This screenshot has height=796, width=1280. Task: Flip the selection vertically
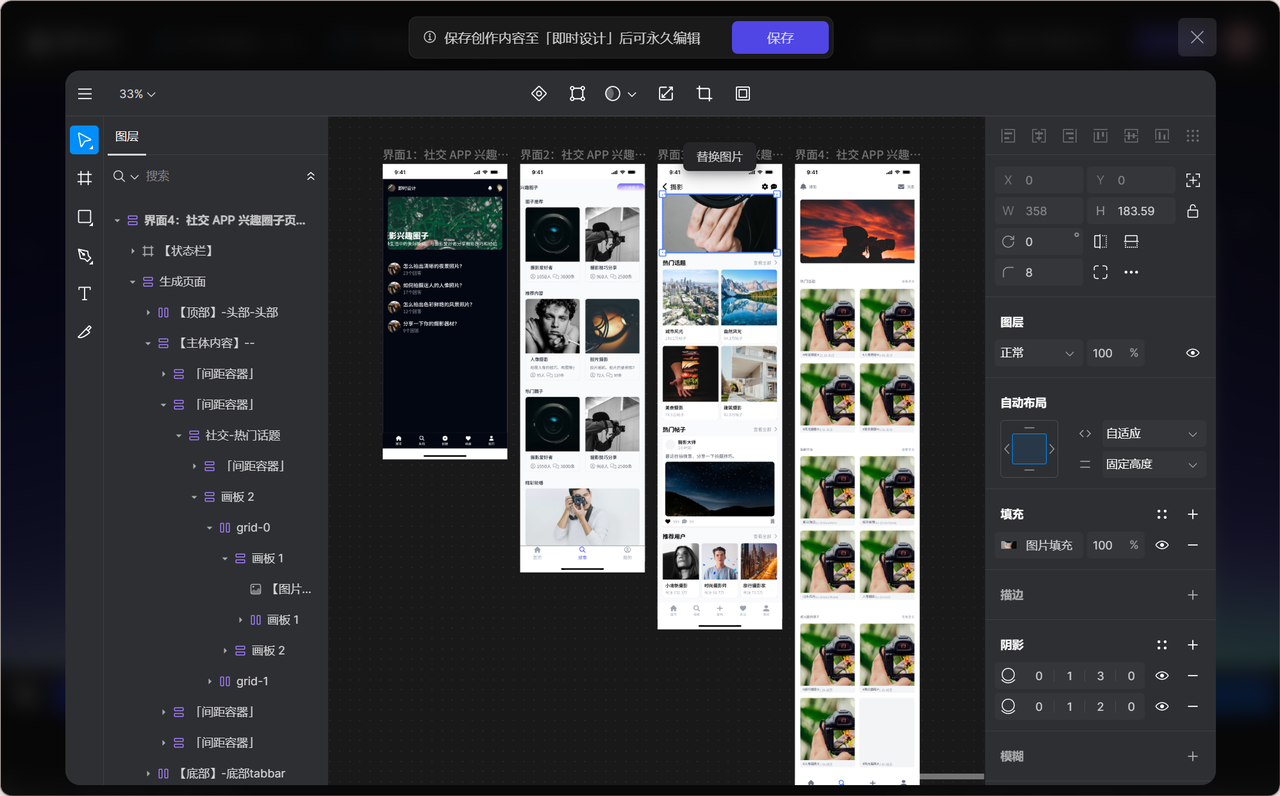click(1131, 242)
